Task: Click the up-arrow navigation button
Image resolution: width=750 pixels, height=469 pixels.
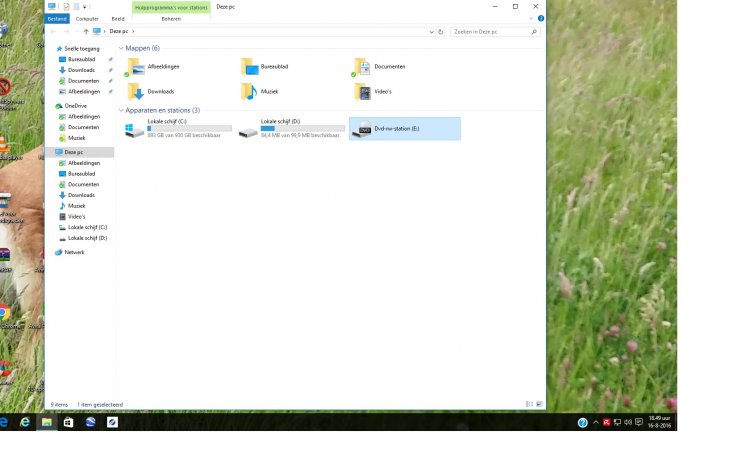Action: point(86,32)
